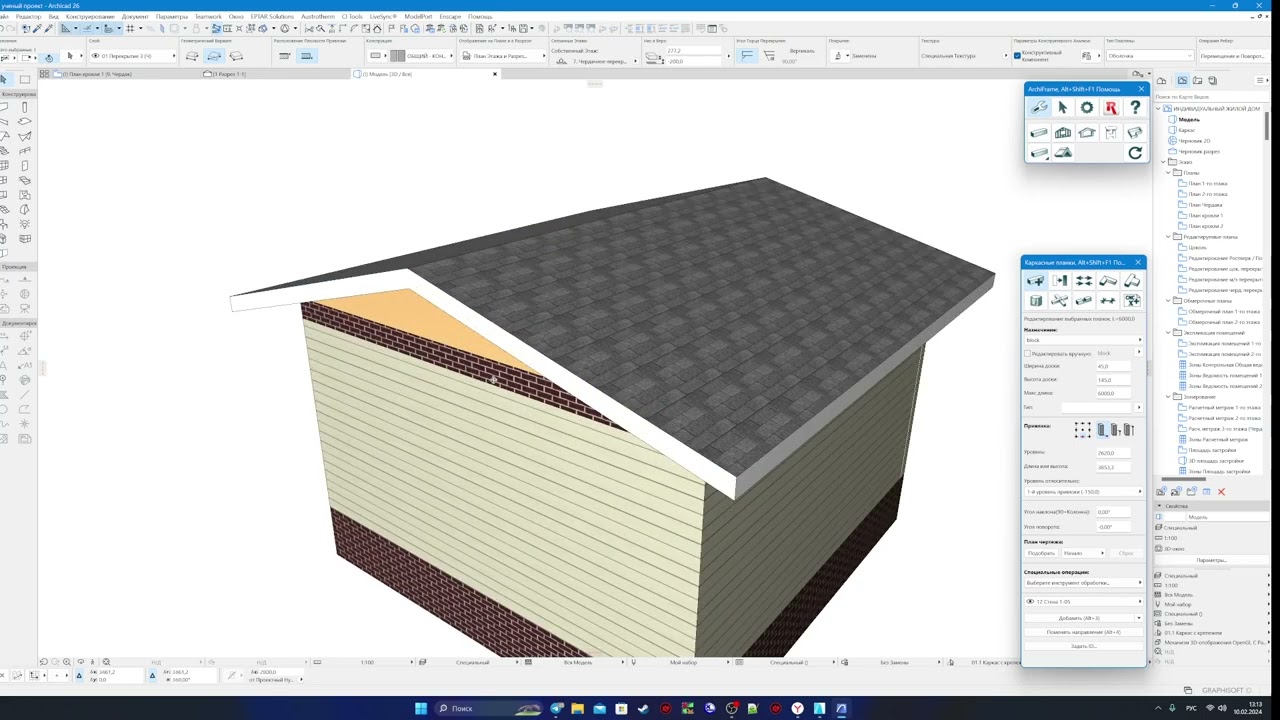Close the Каркасные планки panel
Image resolution: width=1280 pixels, height=720 pixels.
click(1138, 262)
